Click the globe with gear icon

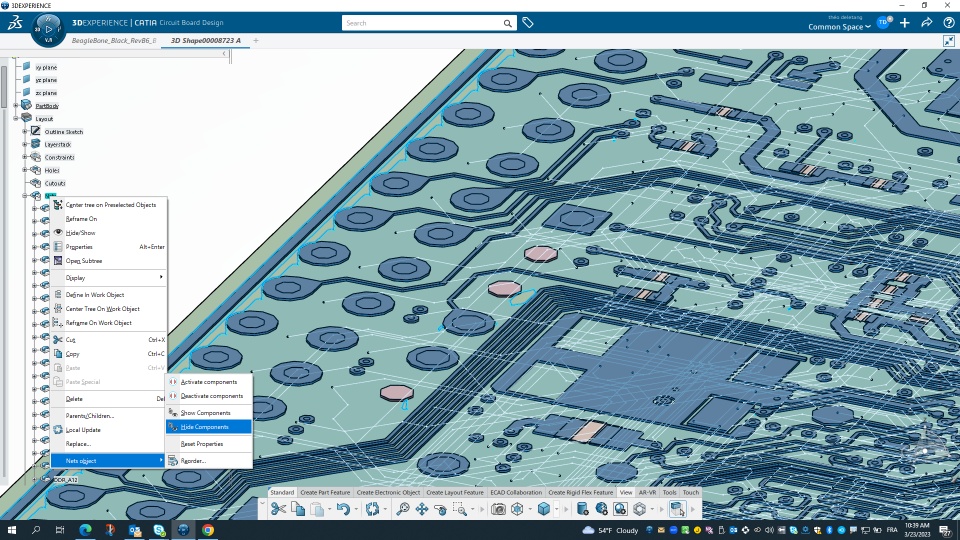click(x=601, y=509)
